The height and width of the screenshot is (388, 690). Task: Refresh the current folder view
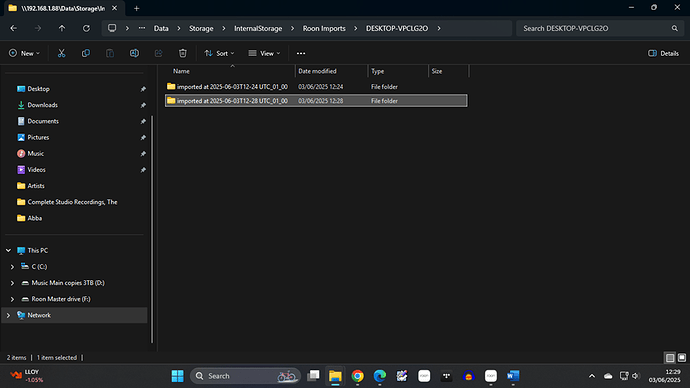pyautogui.click(x=86, y=28)
